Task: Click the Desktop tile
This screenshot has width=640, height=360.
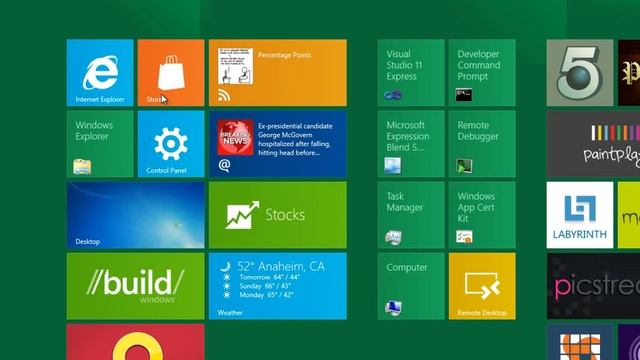Action: coord(136,215)
